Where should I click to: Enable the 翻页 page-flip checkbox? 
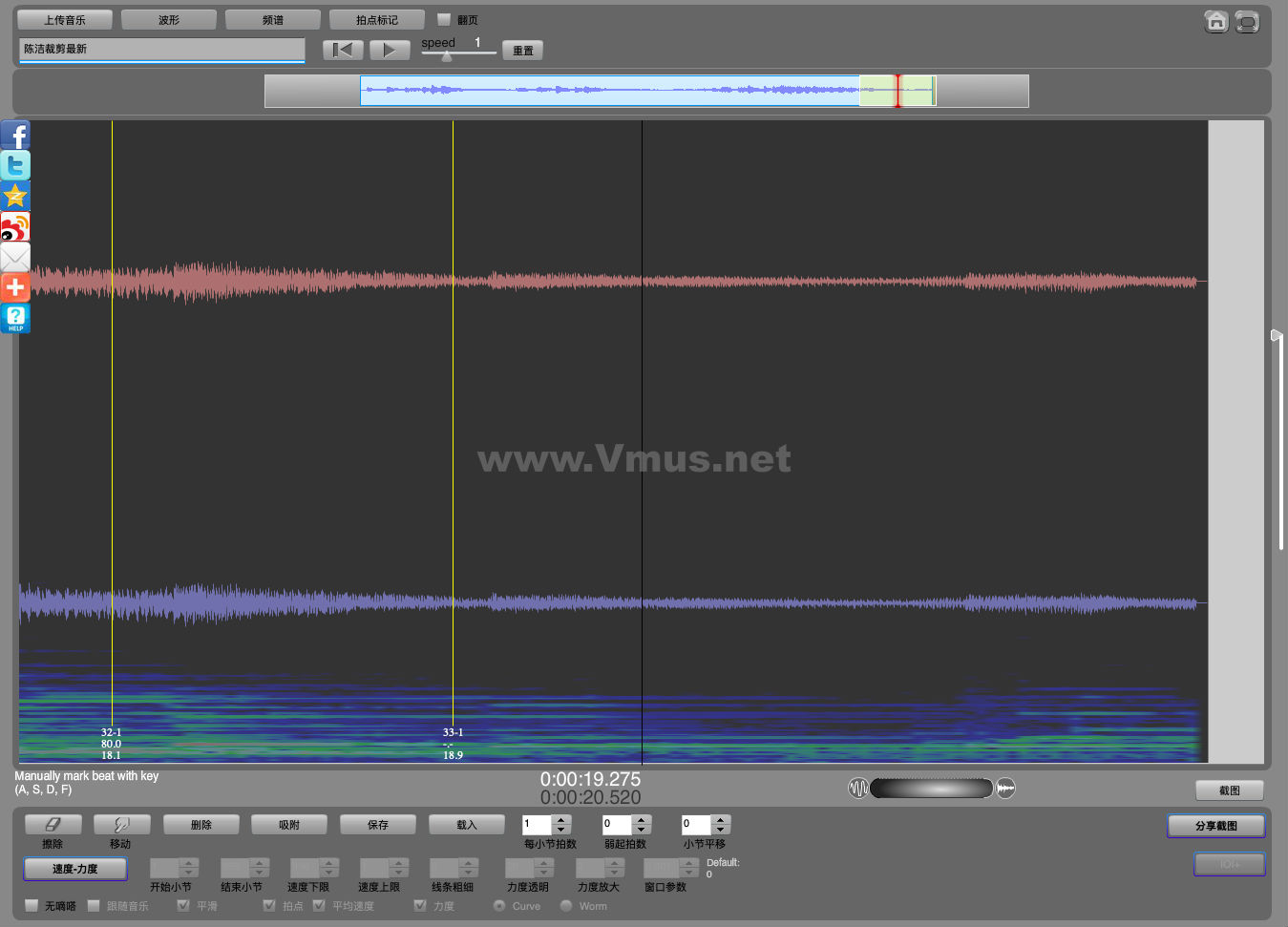tap(444, 19)
